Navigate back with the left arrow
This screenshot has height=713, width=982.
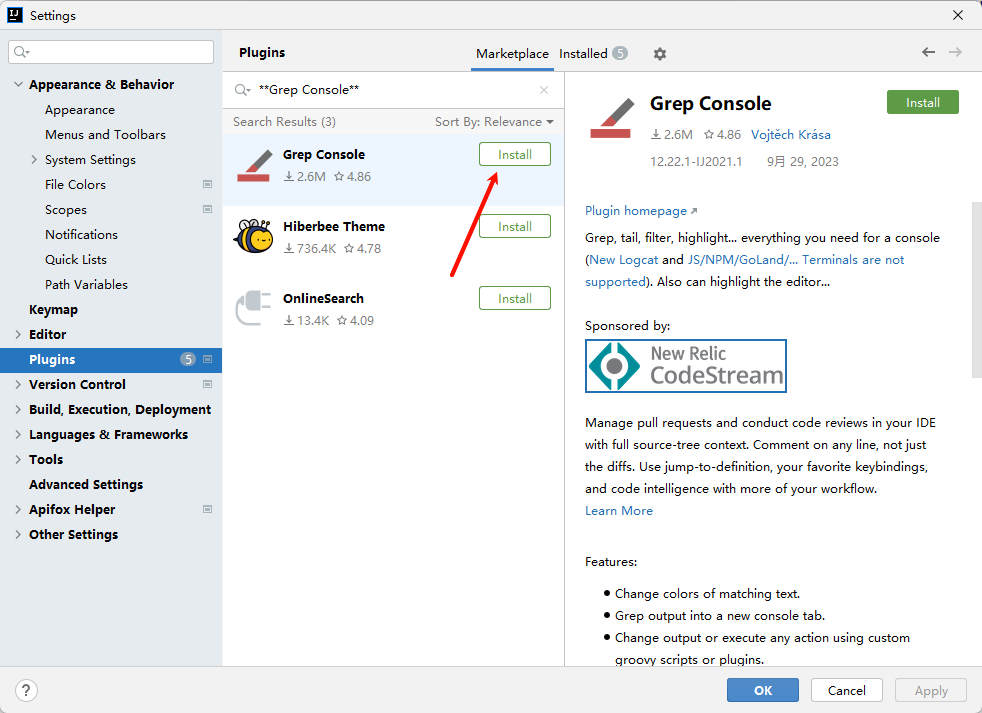click(x=928, y=52)
